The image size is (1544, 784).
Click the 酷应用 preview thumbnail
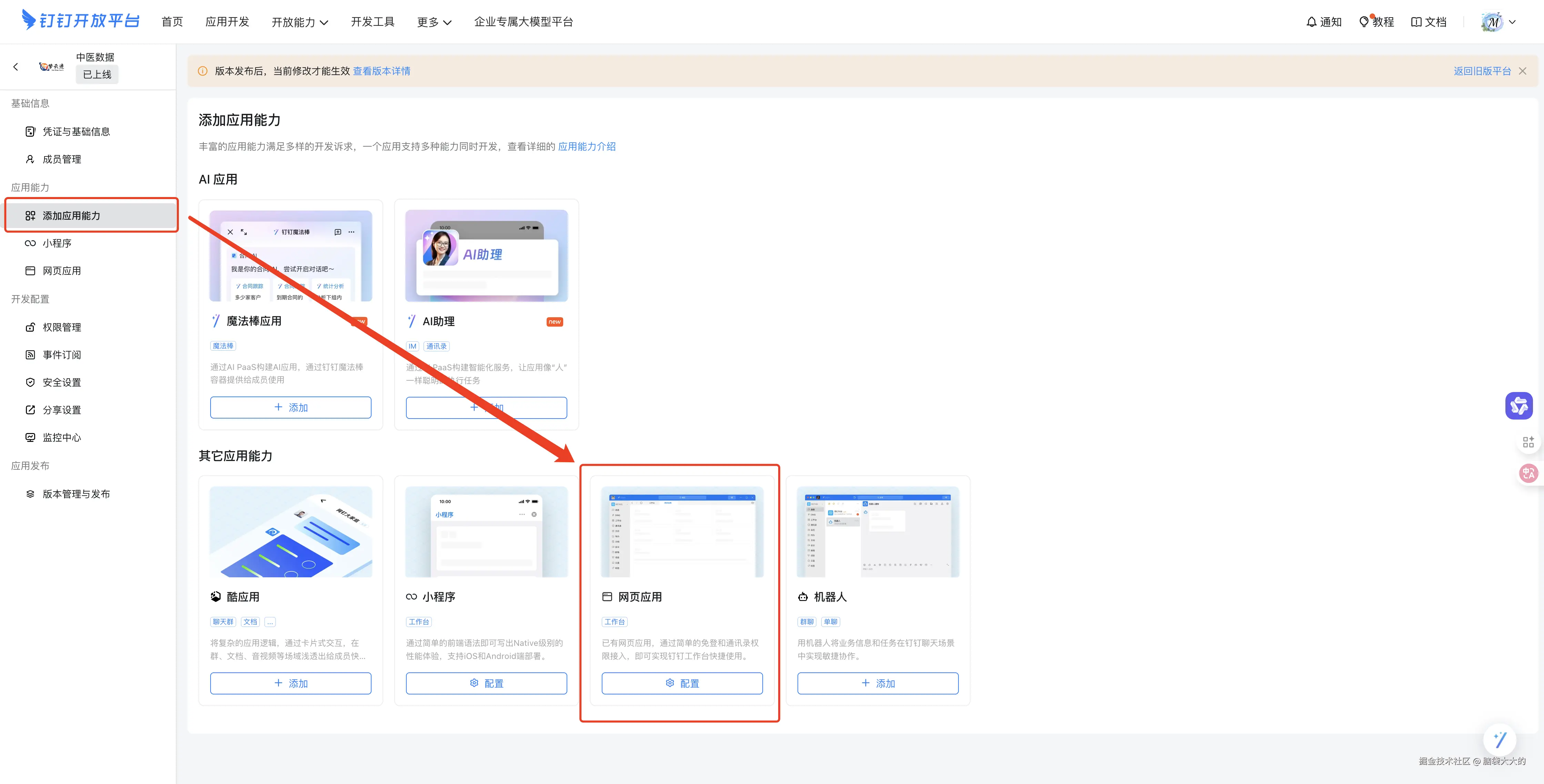291,532
